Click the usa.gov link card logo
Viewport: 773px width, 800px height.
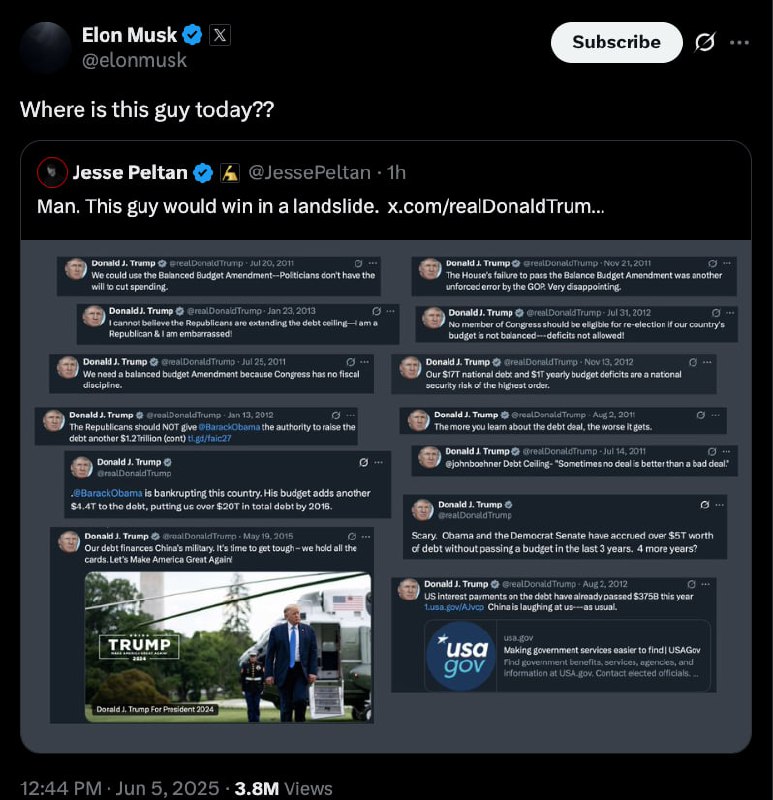(461, 656)
